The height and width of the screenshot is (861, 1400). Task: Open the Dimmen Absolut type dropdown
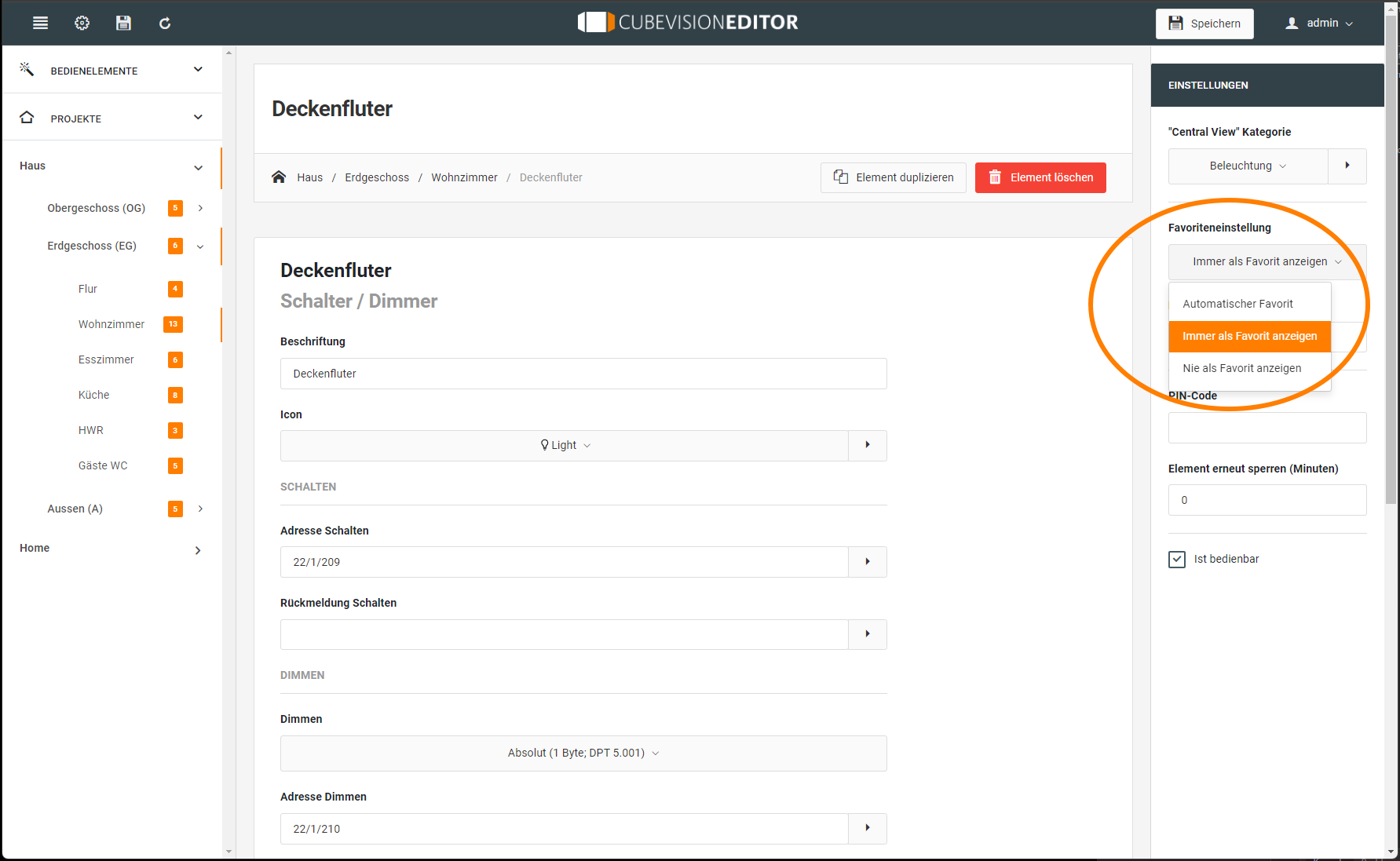tap(583, 753)
